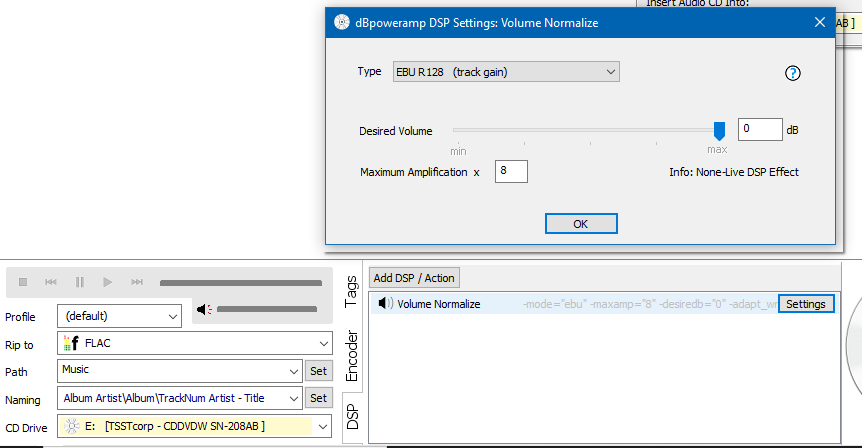Click the FLAC encoder icon

pyautogui.click(x=71, y=343)
